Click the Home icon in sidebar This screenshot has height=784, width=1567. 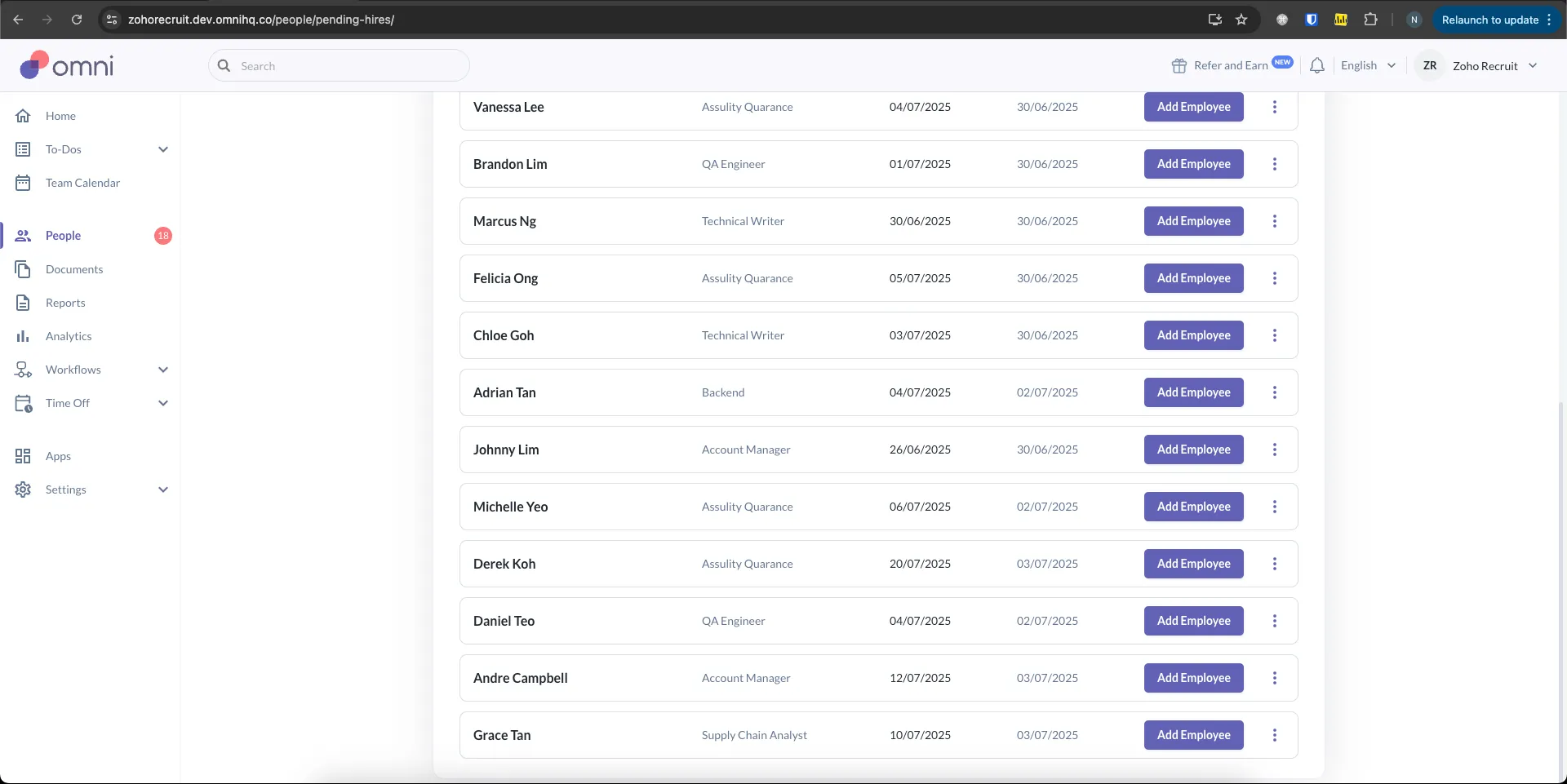pos(23,116)
